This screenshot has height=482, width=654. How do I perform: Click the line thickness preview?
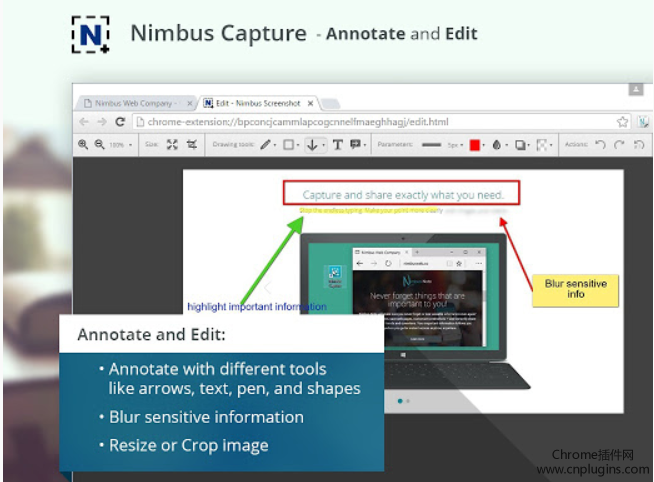[x=431, y=145]
